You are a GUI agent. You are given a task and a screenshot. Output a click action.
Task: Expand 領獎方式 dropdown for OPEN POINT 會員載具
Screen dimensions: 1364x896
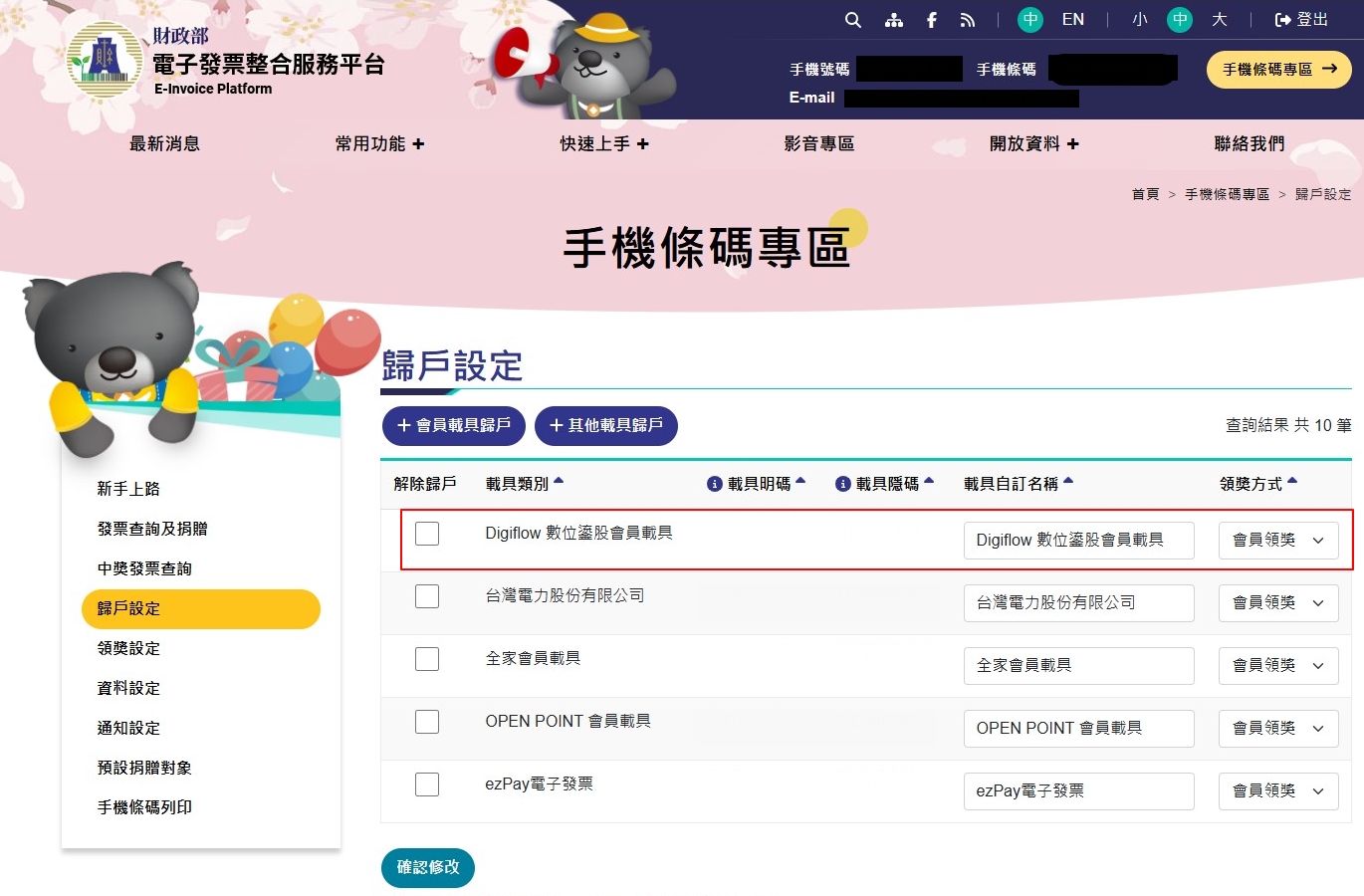[x=1277, y=729]
